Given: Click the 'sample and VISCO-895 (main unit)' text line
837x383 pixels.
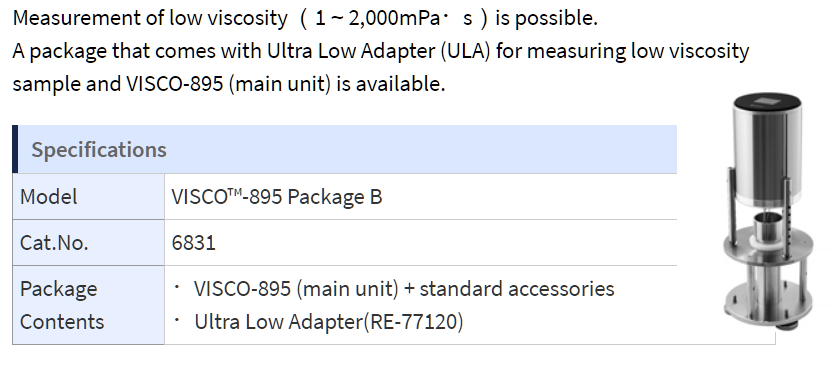Looking at the screenshot, I should click(228, 84).
